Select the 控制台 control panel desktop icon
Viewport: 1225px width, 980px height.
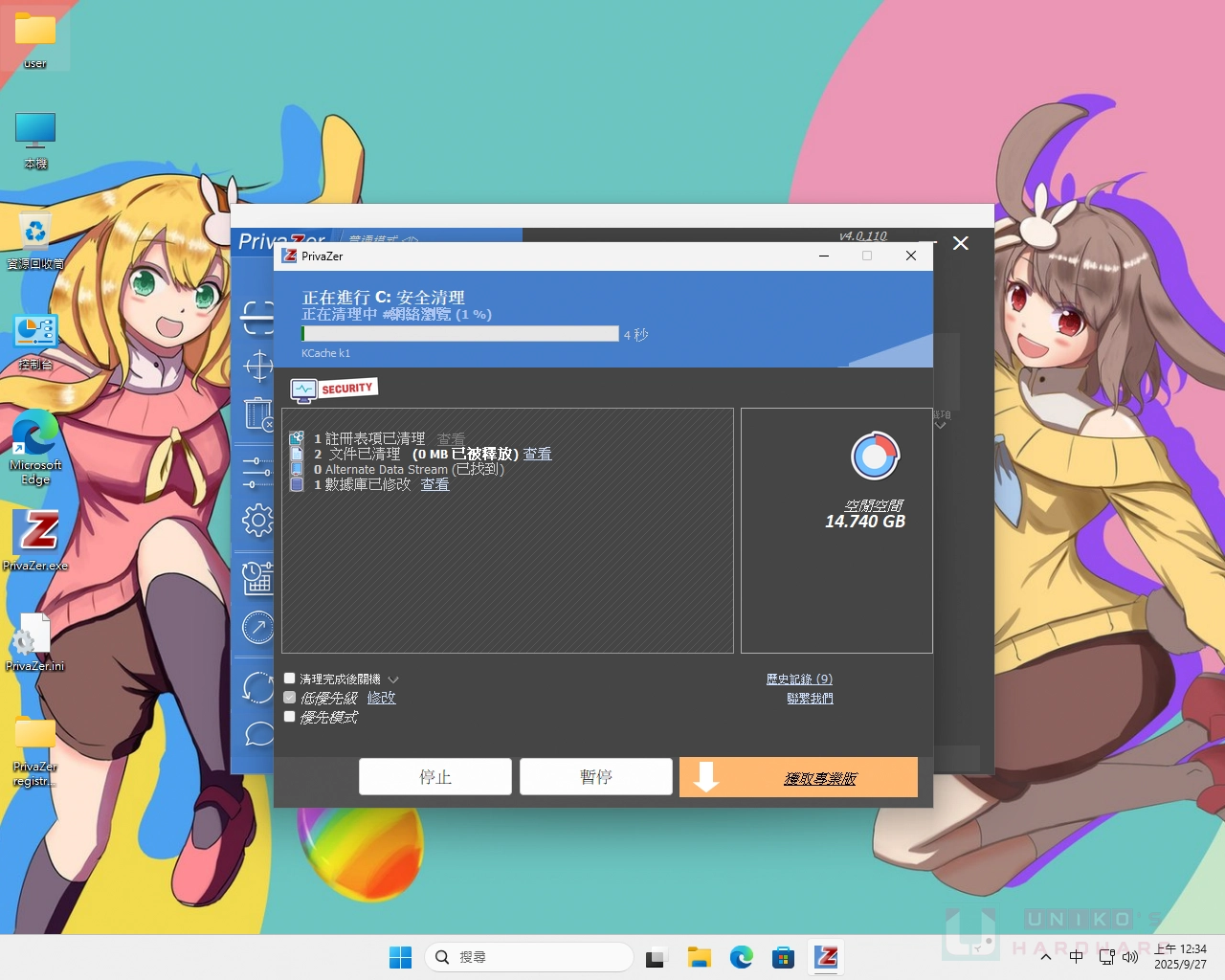[x=35, y=342]
